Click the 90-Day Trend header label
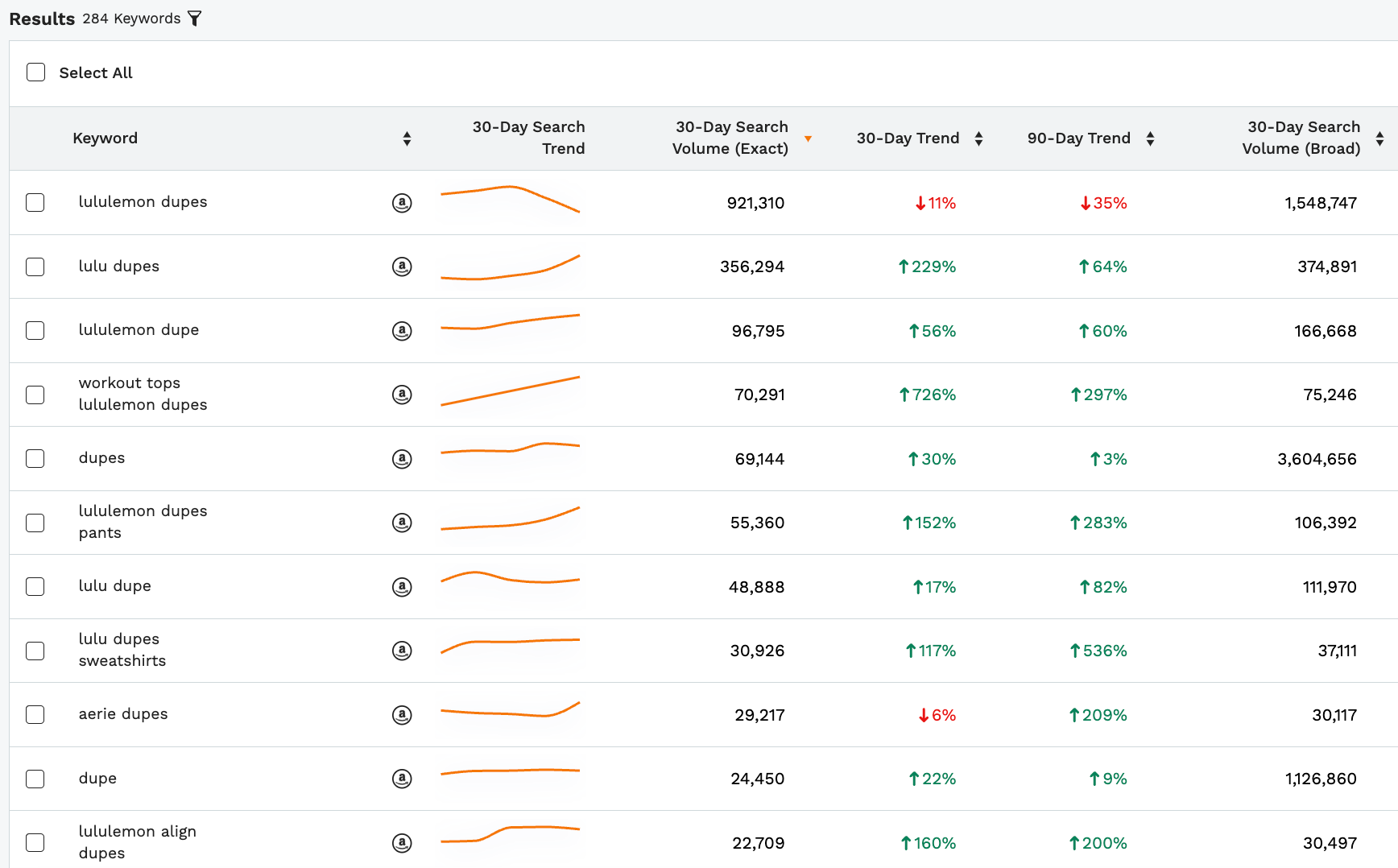 pos(1078,138)
